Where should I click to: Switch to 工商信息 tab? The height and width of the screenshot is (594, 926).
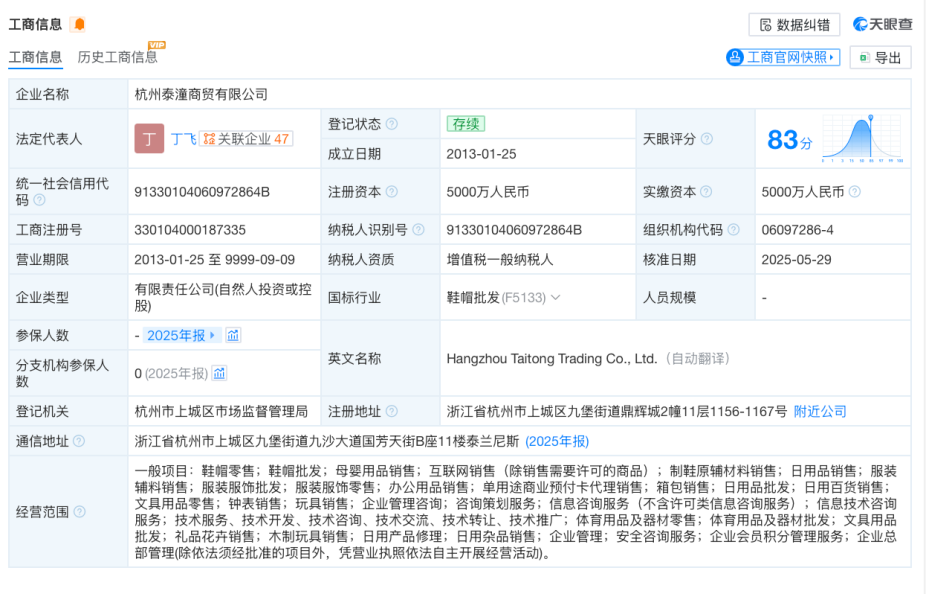[35, 57]
